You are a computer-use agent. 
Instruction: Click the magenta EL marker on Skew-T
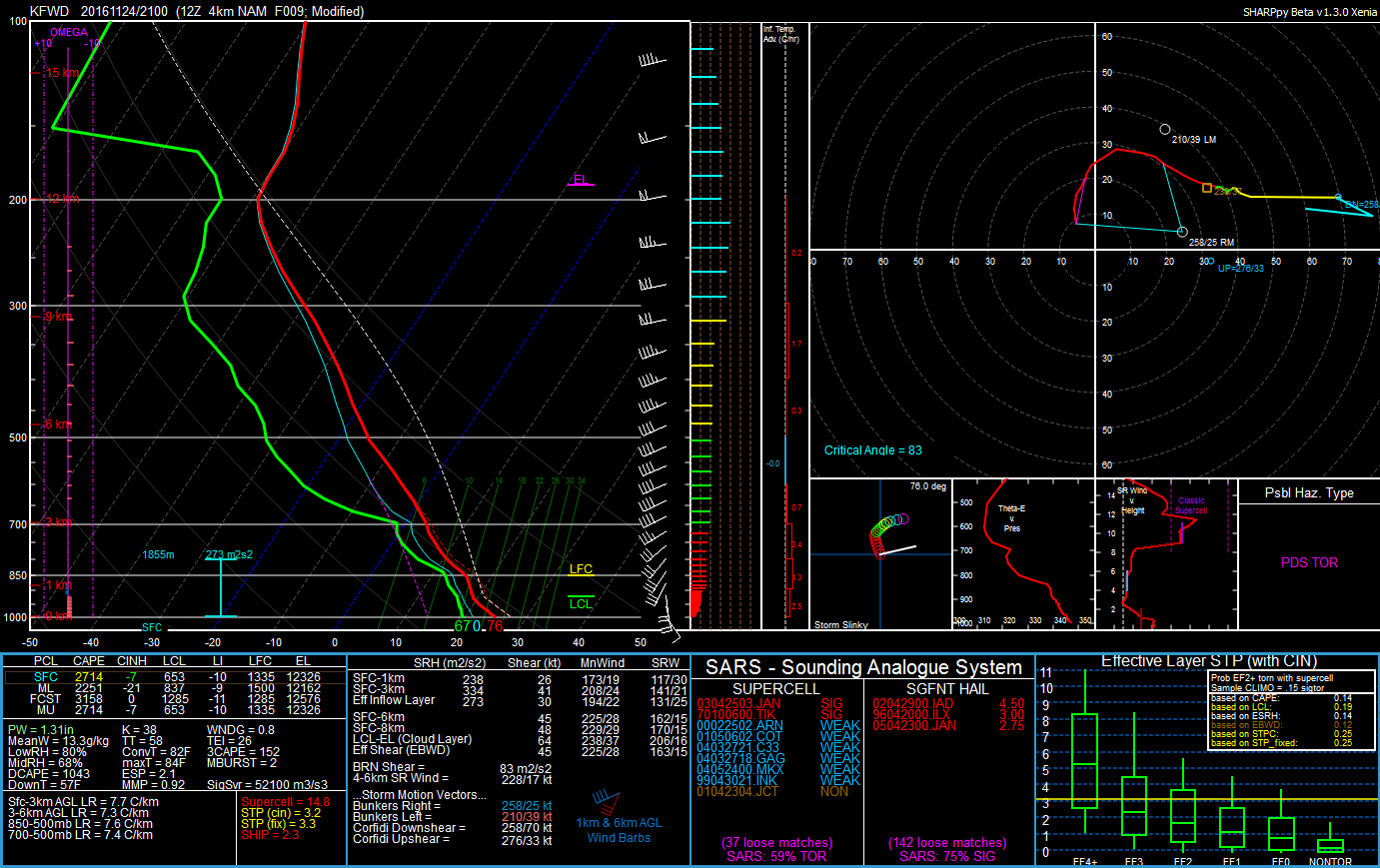tap(581, 182)
